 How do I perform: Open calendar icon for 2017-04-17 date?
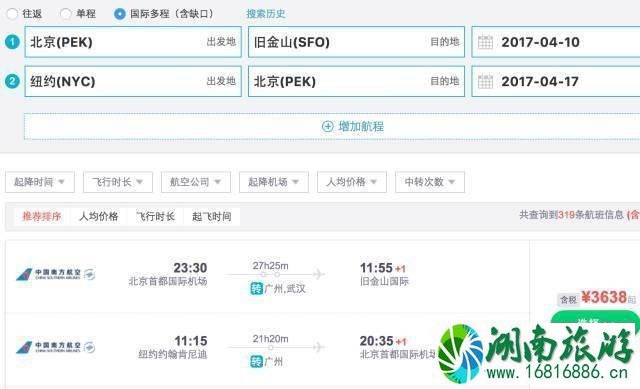(485, 81)
